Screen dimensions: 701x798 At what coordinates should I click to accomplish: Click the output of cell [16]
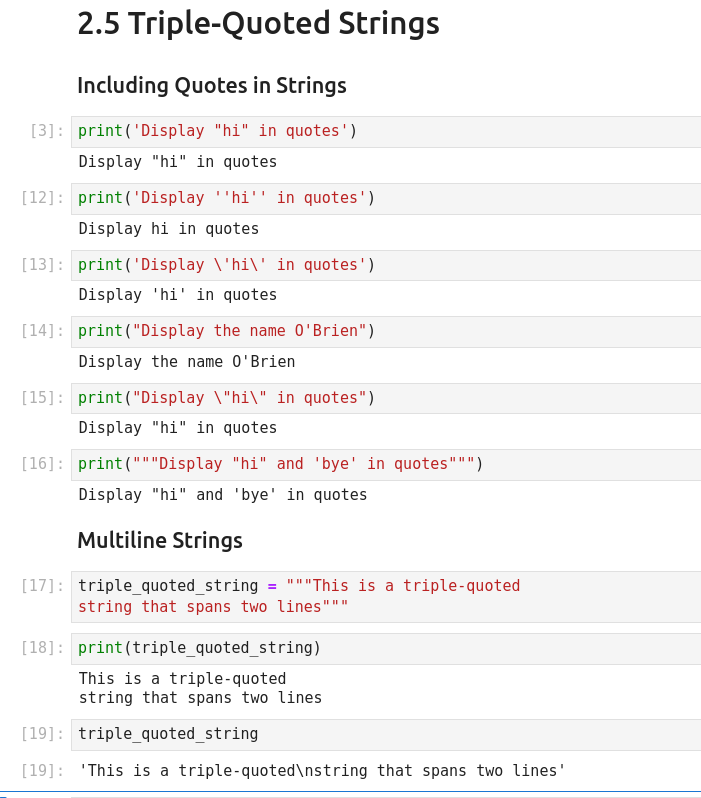point(222,495)
